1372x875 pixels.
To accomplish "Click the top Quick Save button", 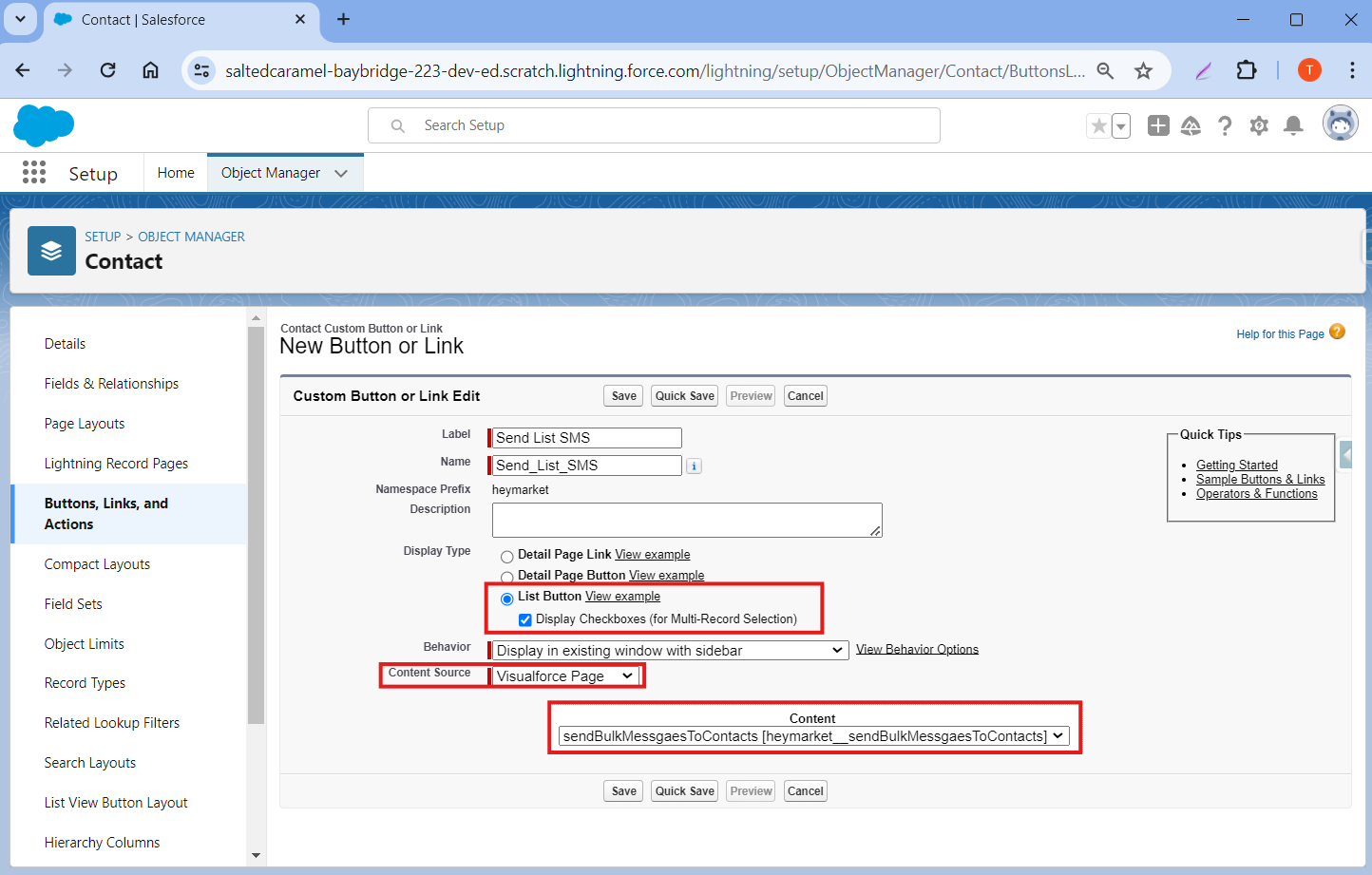I will 684,396.
